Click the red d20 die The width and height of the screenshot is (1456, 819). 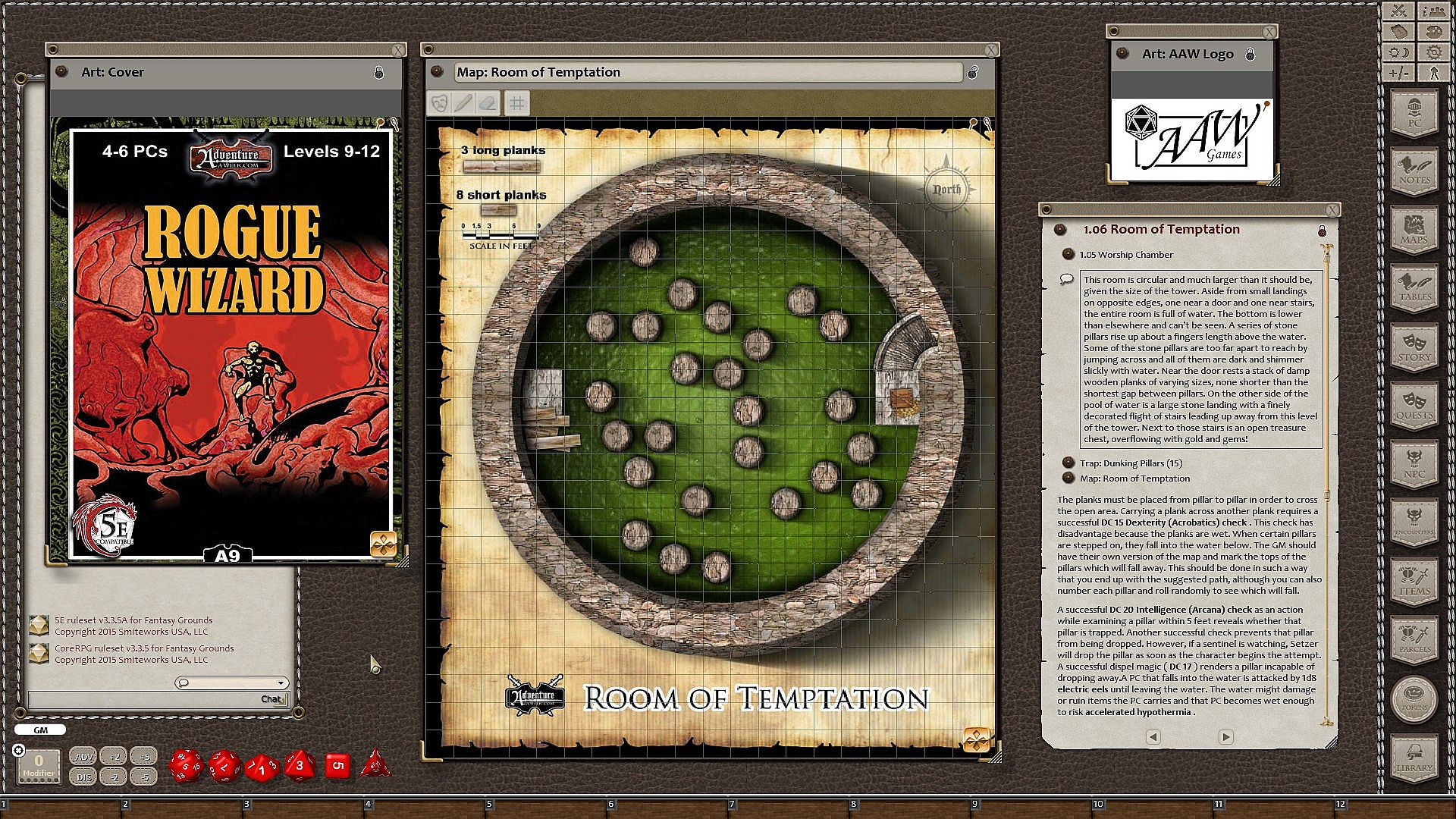point(186,766)
